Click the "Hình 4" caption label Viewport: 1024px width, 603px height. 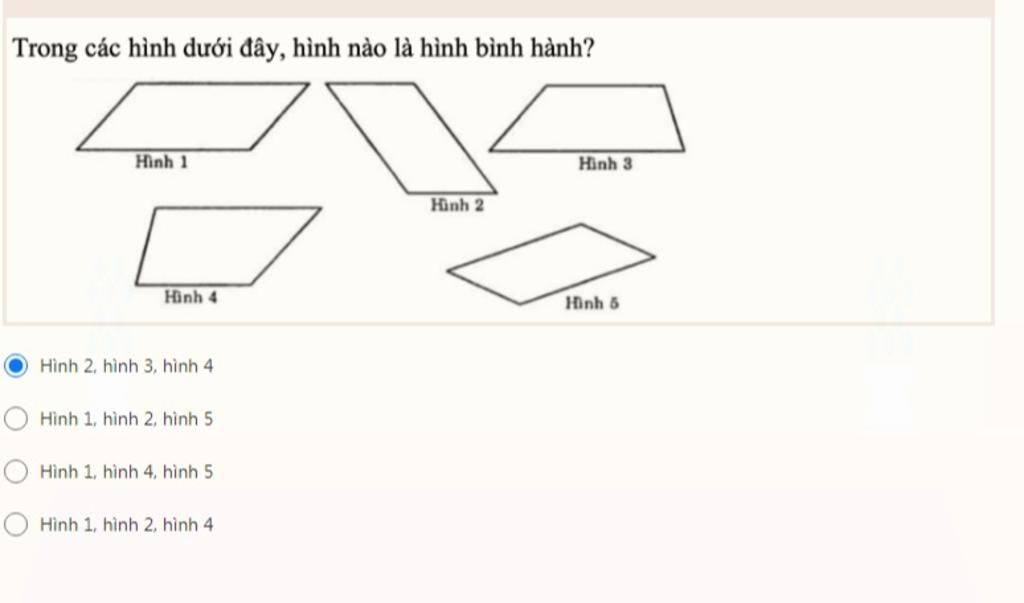coord(191,297)
